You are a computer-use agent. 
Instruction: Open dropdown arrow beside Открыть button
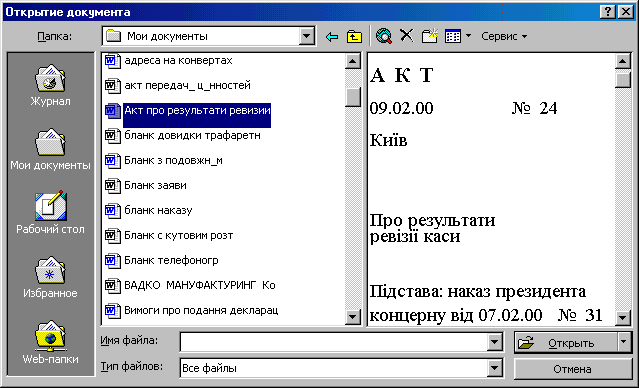(624, 342)
